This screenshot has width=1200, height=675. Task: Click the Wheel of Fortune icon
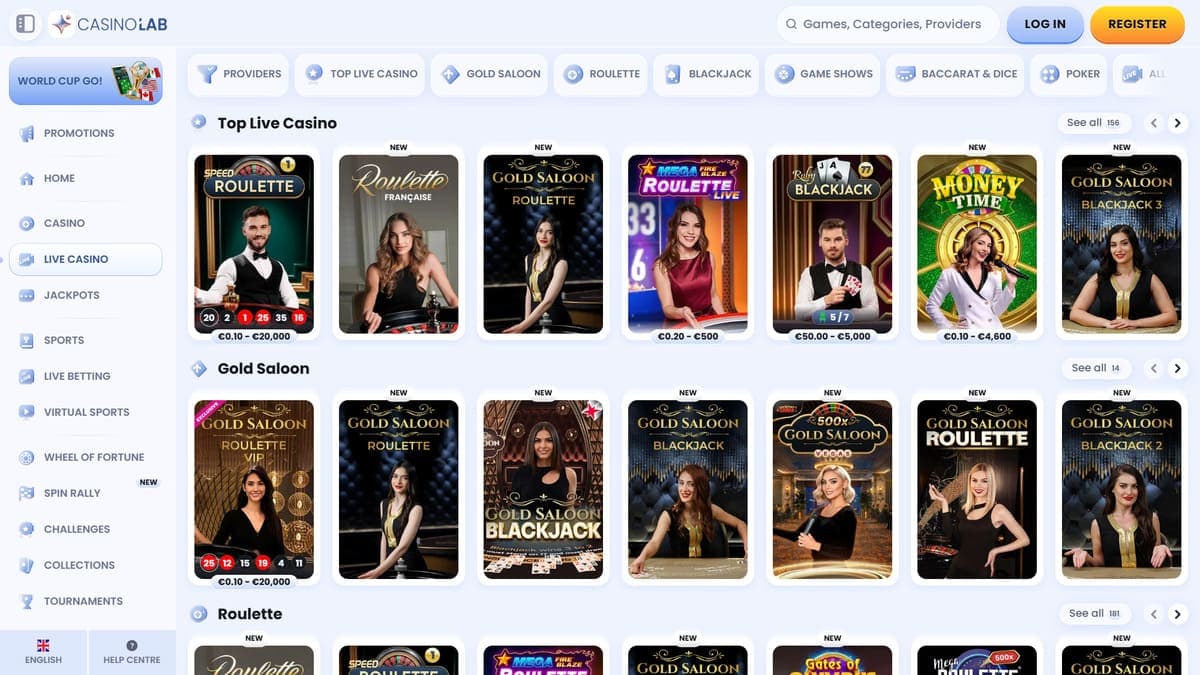coord(27,457)
